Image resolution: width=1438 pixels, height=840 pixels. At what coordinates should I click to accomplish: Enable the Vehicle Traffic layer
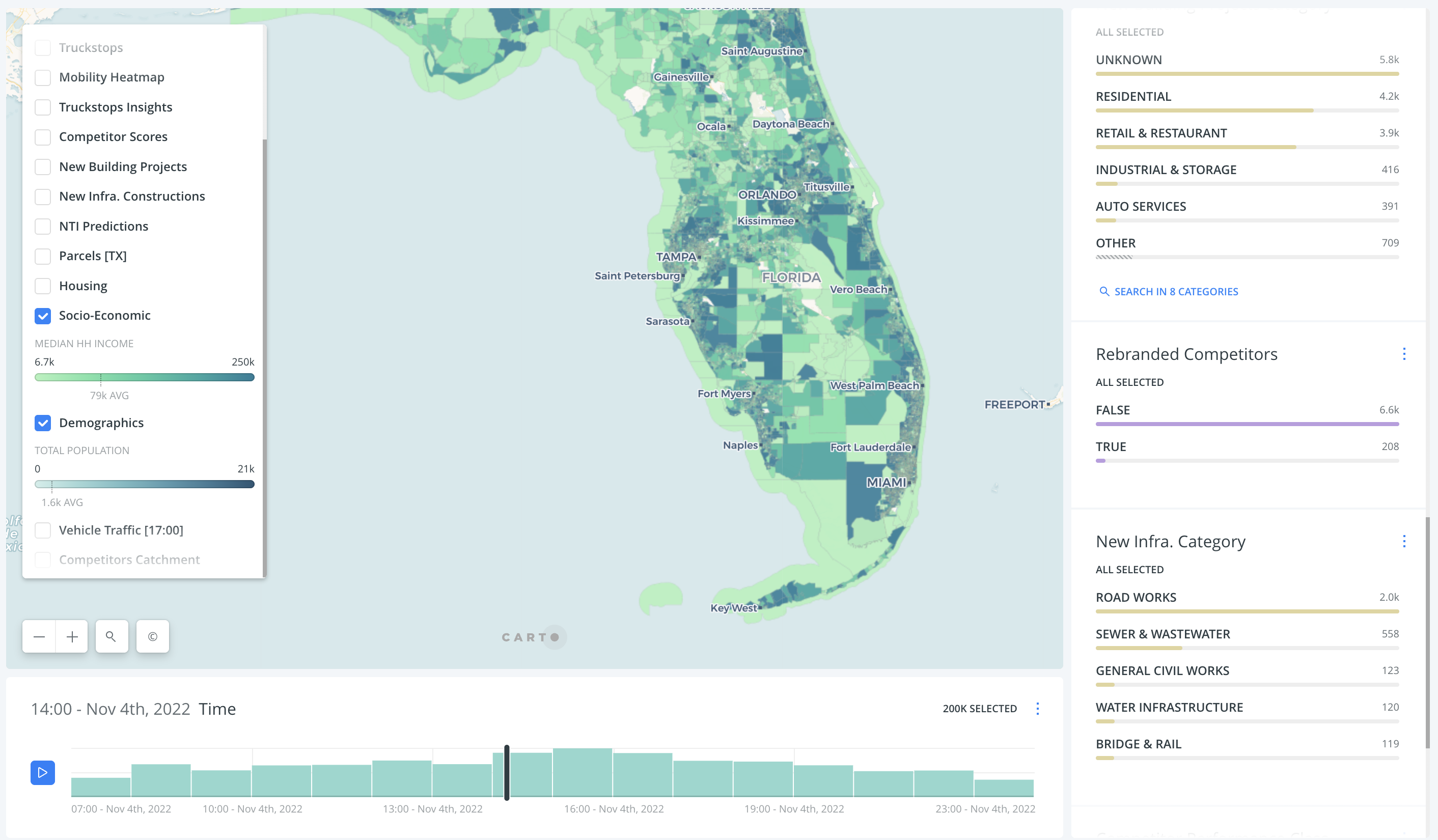[x=43, y=530]
